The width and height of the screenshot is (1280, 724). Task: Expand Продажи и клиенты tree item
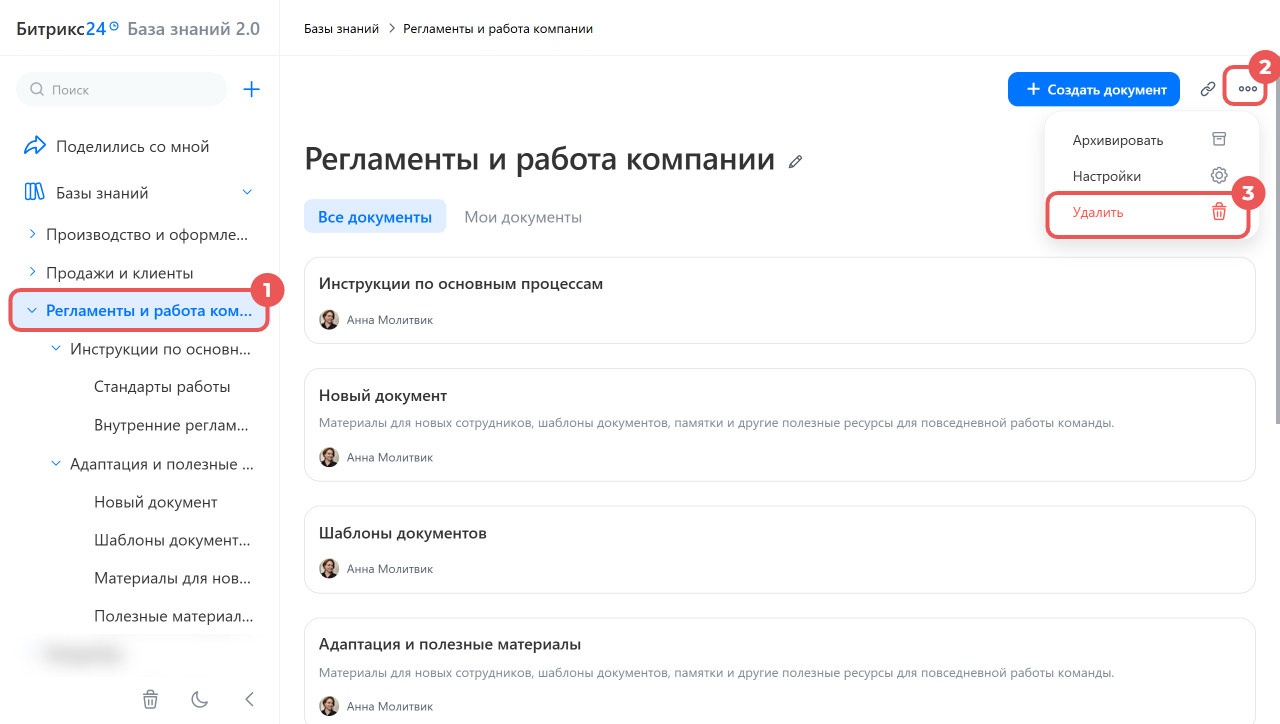(x=32, y=272)
